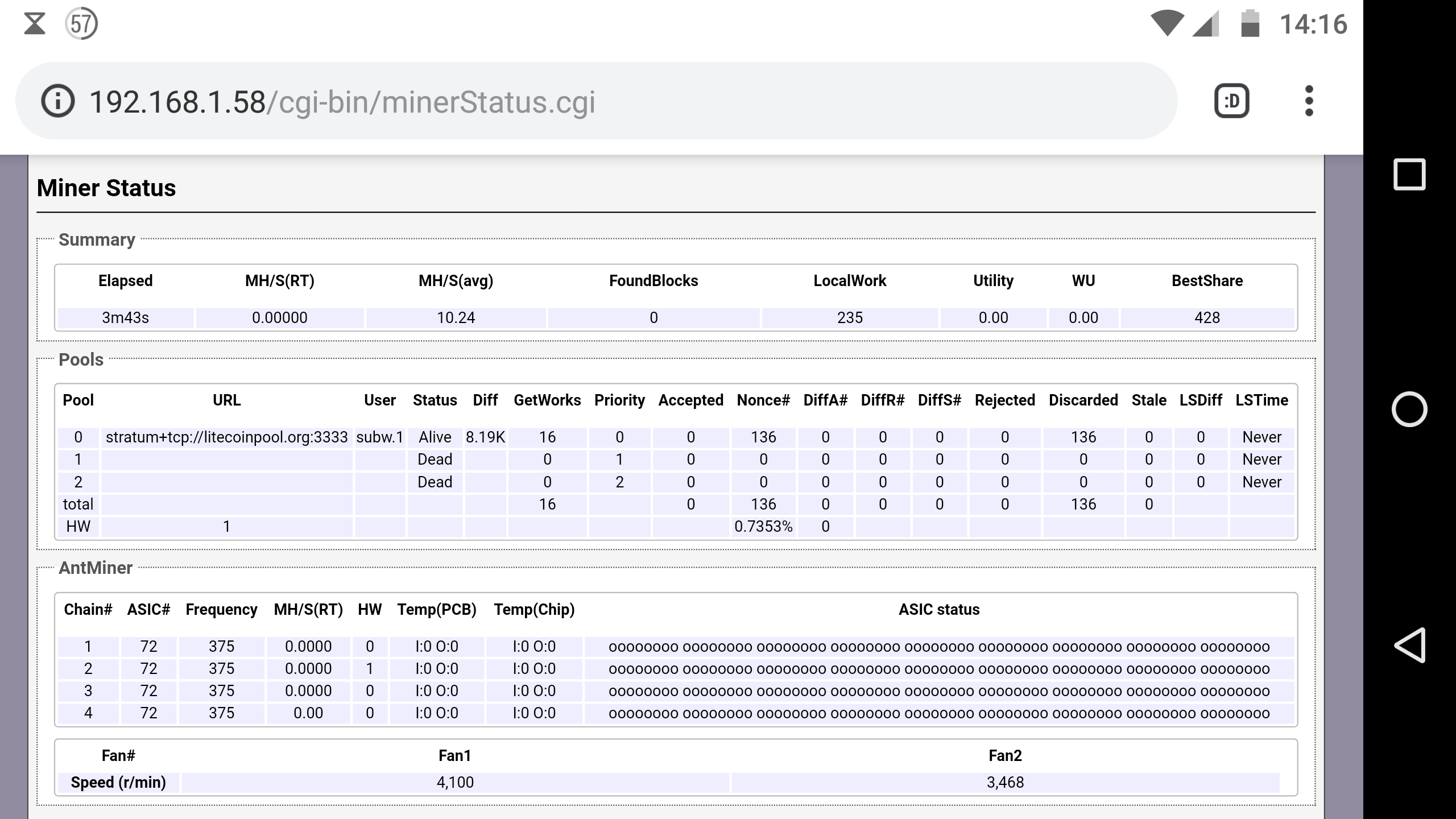This screenshot has width=1456, height=819.
Task: Tap the Android back triangle button
Action: click(x=1409, y=645)
